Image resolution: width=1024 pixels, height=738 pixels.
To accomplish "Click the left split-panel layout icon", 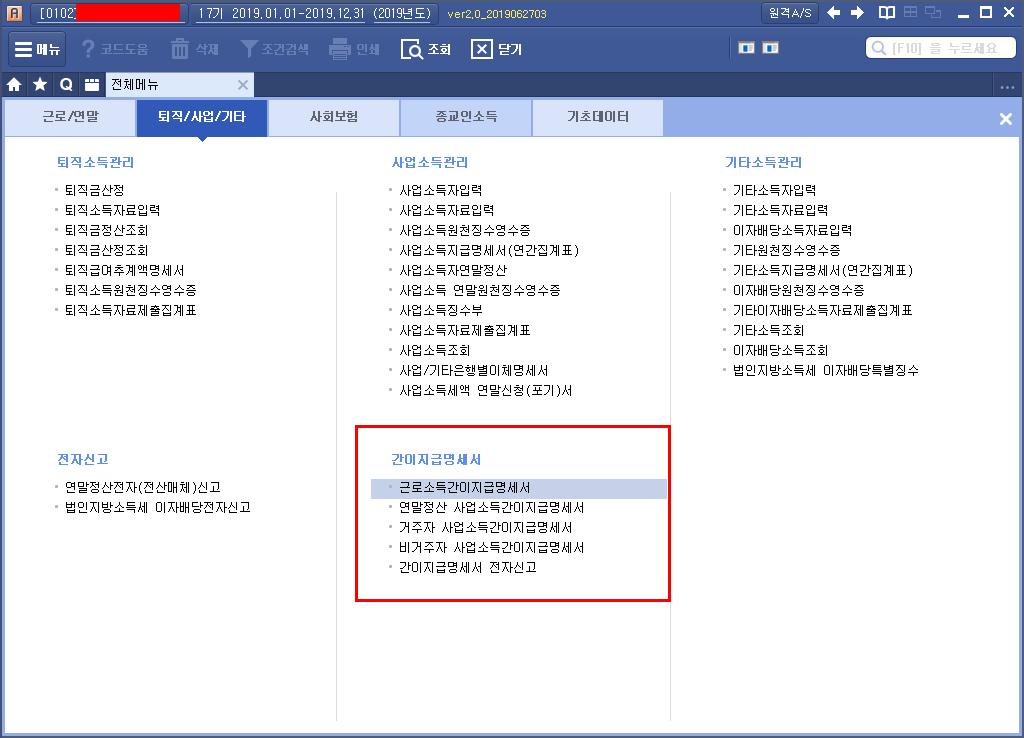I will coord(746,48).
